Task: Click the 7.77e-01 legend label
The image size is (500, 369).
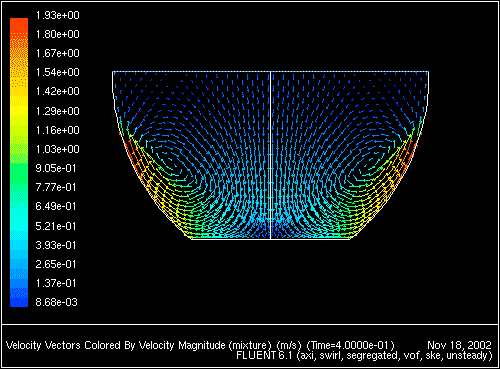Action: click(x=56, y=187)
